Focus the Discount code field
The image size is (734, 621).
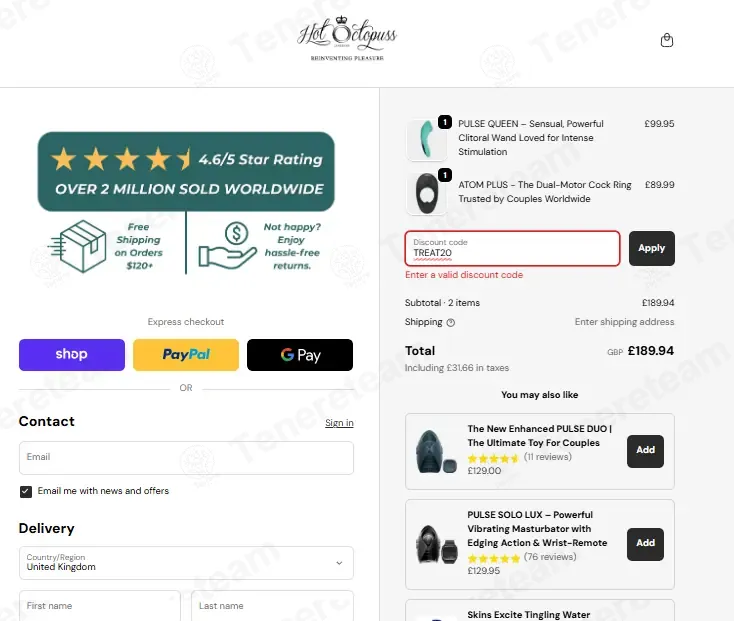click(x=513, y=248)
